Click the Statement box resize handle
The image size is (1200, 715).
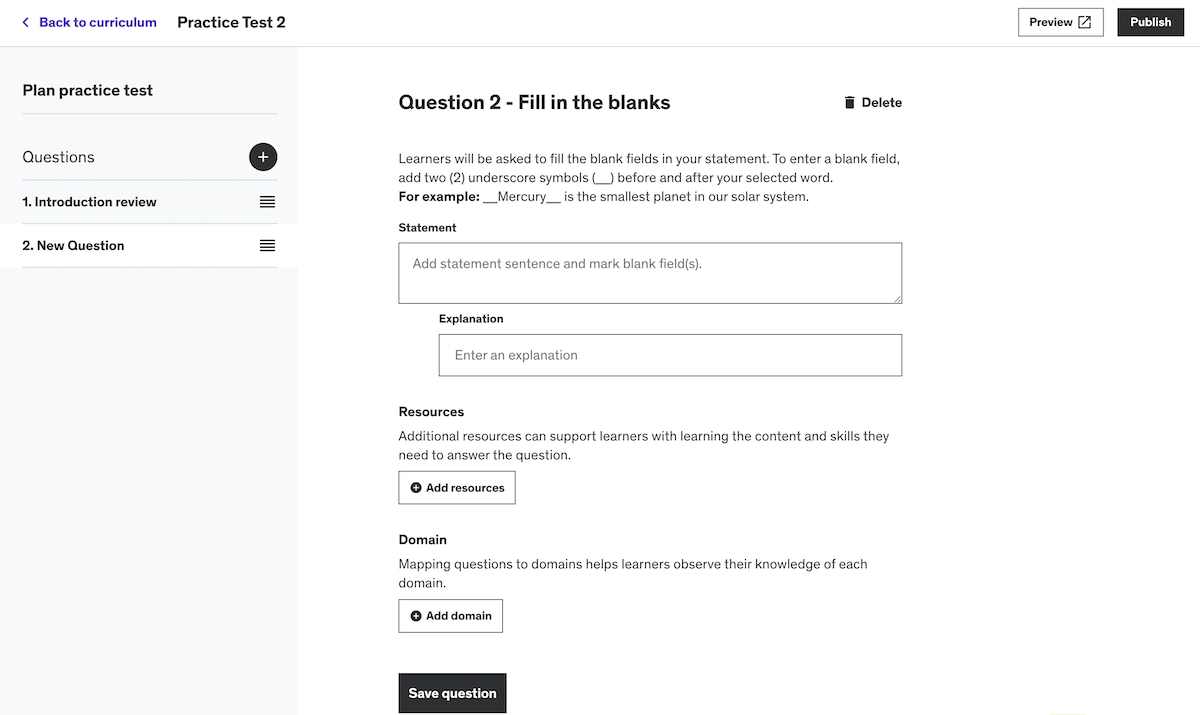[897, 298]
